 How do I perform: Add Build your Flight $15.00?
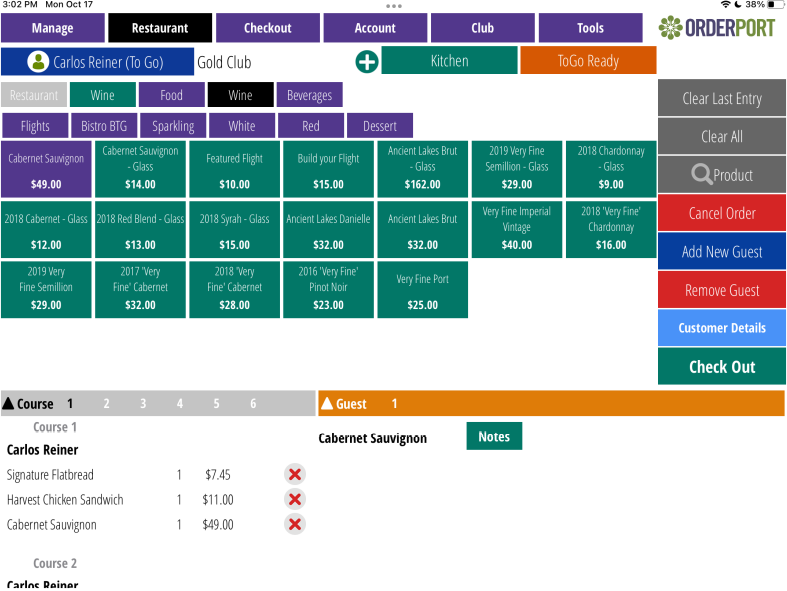(328, 169)
